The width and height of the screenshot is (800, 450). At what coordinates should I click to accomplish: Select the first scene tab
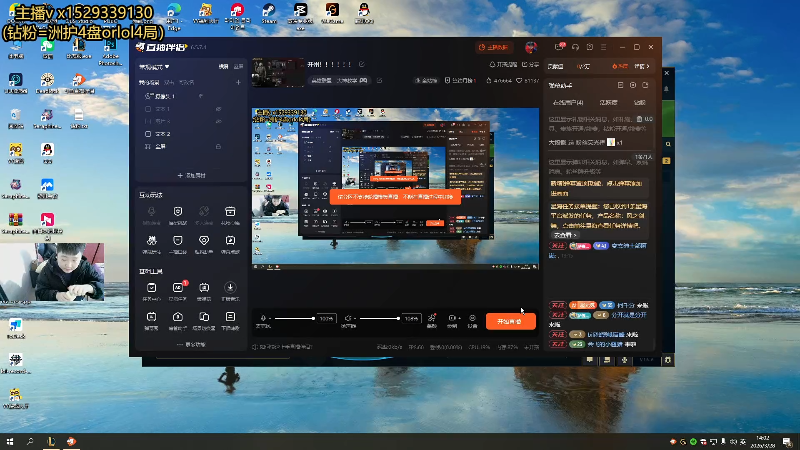point(149,82)
